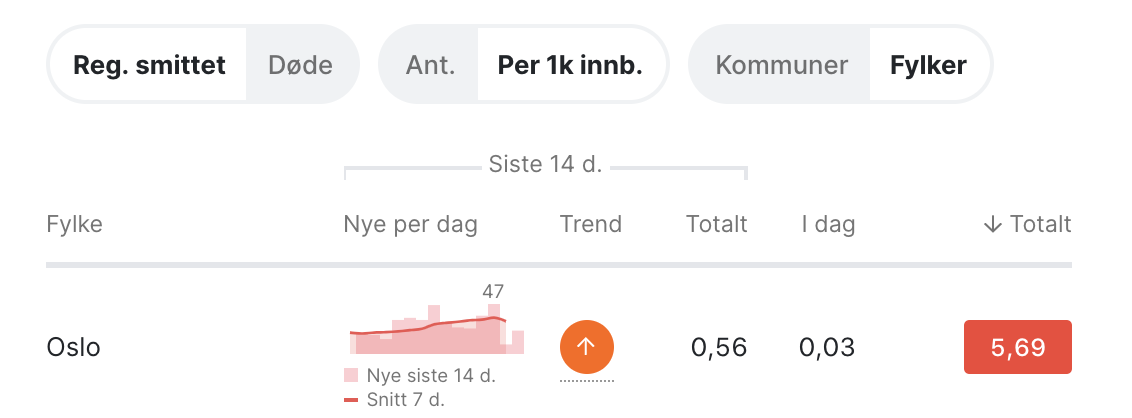The image size is (1132, 418).
Task: Click the red 'Snitt 7 d.' legend line
Action: coord(351,400)
